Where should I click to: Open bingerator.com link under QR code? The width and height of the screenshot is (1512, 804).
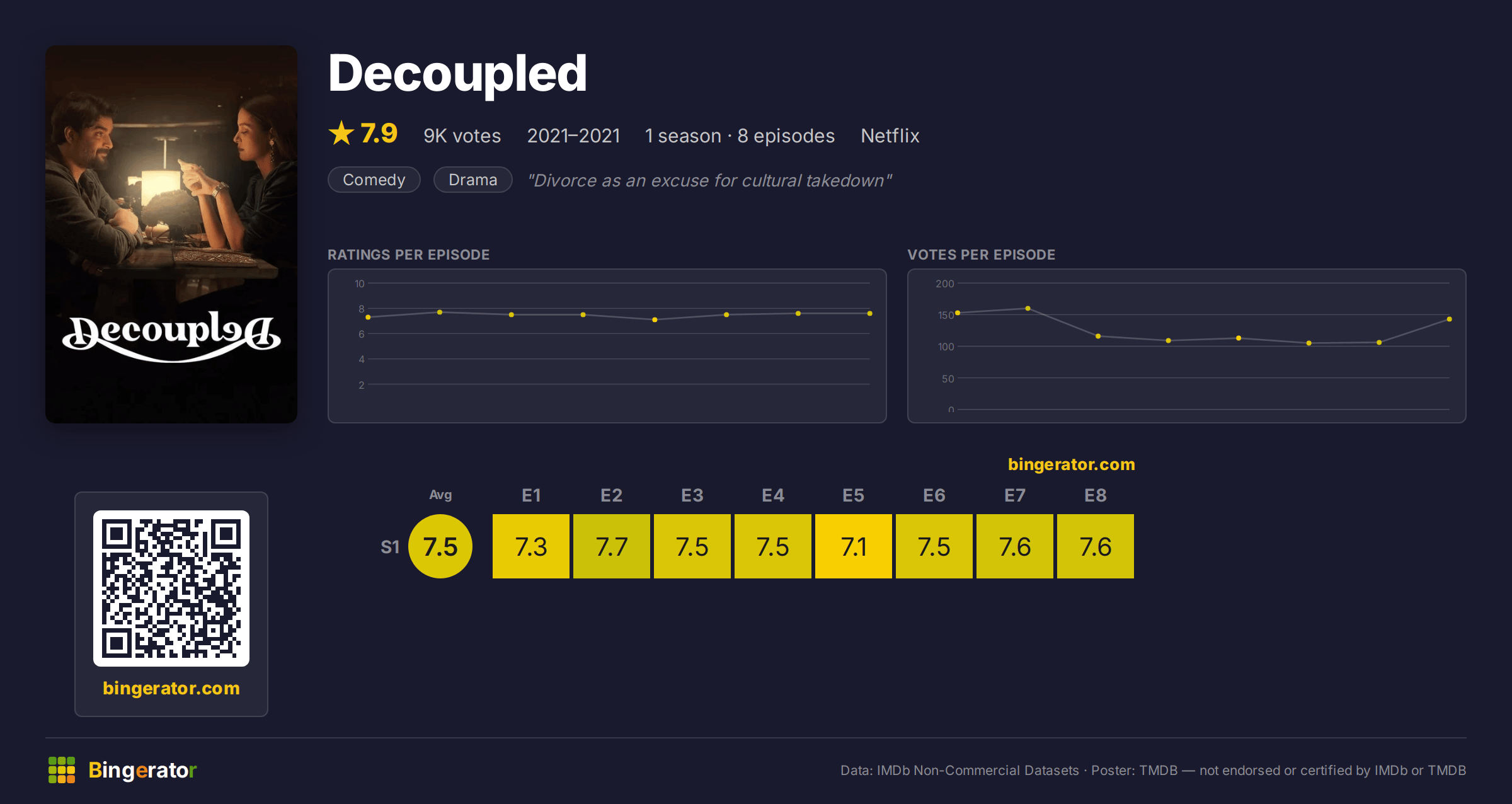click(171, 688)
